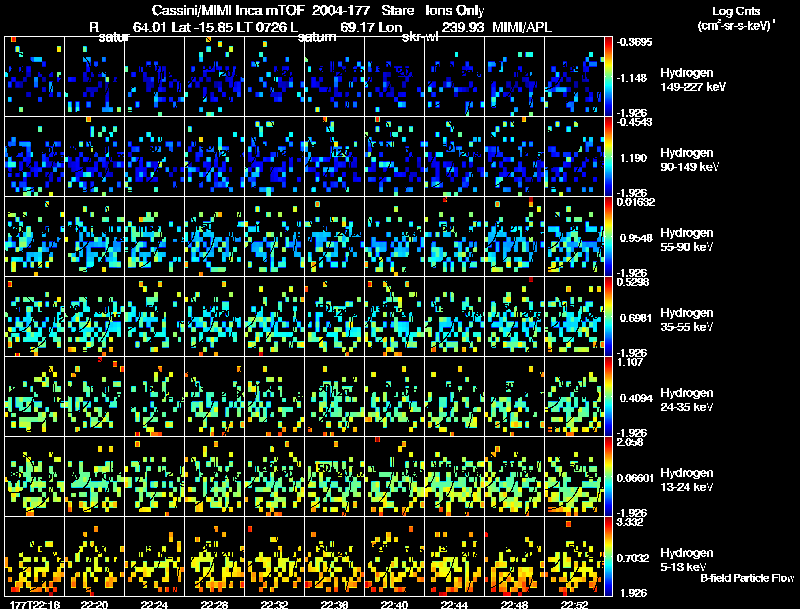Select the 149-227 keV panel at 22:16

[35, 77]
